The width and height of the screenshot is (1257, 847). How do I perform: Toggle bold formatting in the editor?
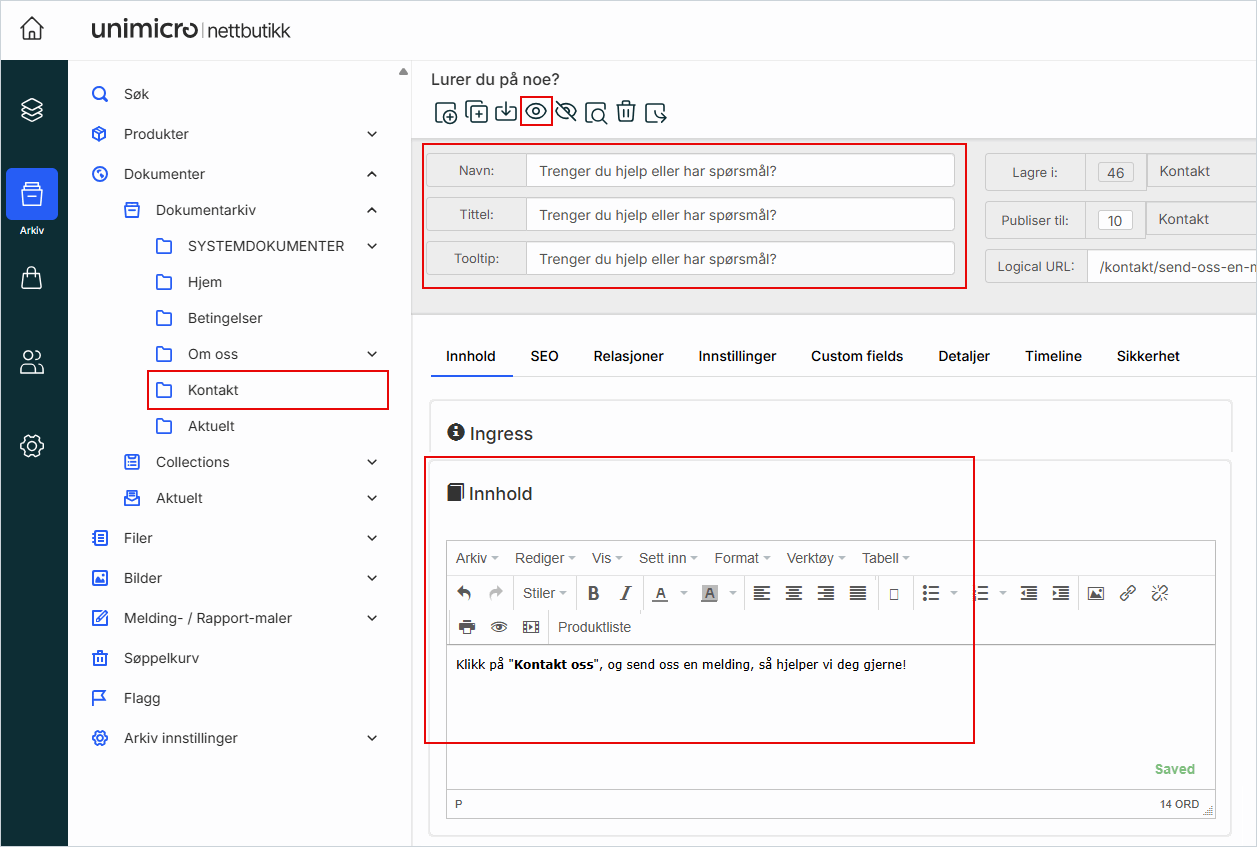point(593,593)
